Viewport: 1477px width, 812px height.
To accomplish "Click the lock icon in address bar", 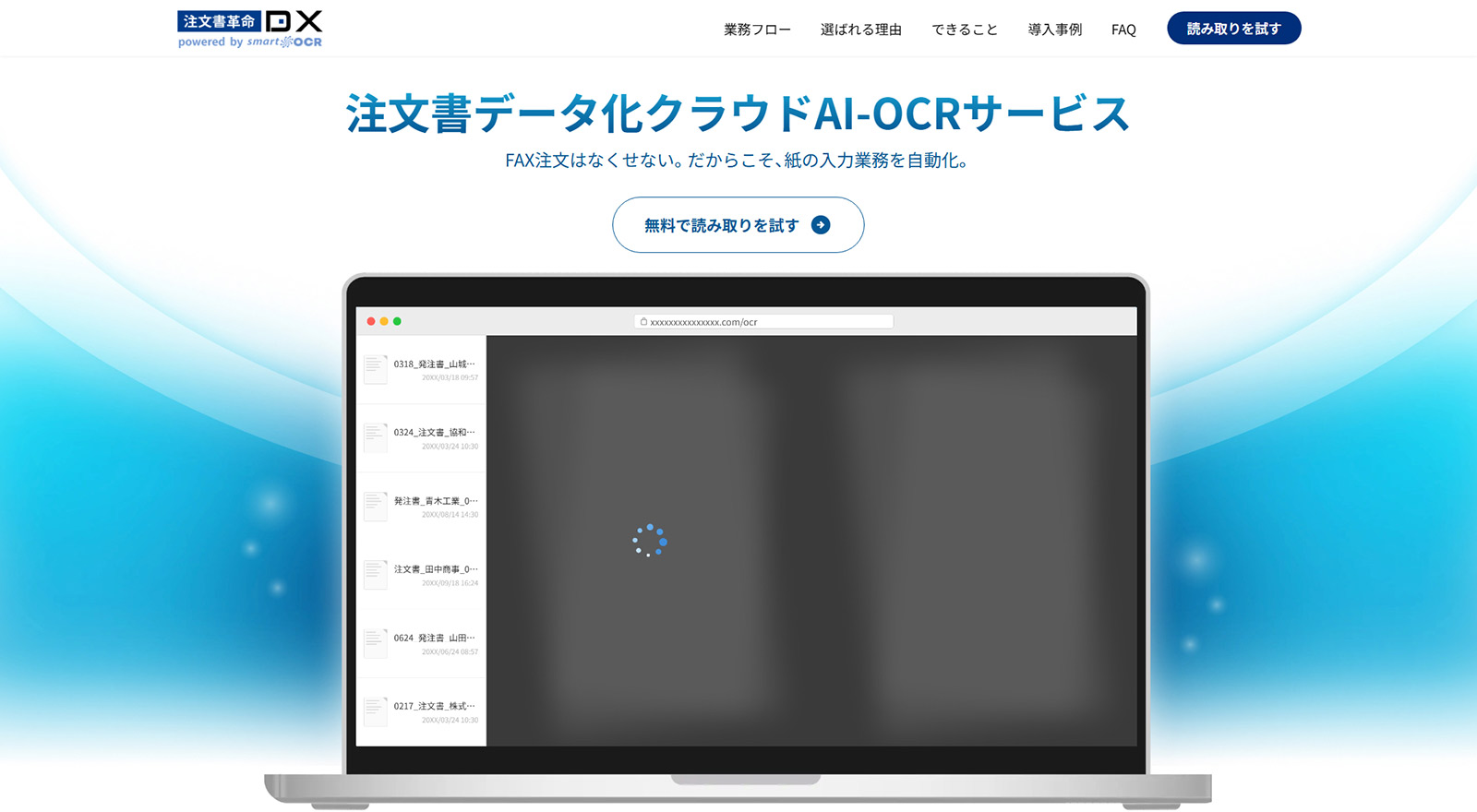I will [x=643, y=322].
